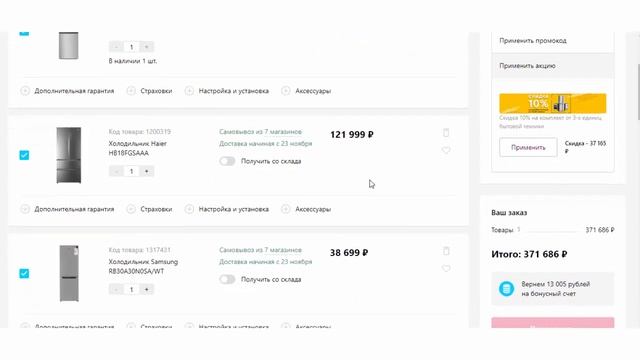Viewport: 640px width, 360px height.
Task: Expand 'Настройка и установка' for Haier
Action: [227, 209]
